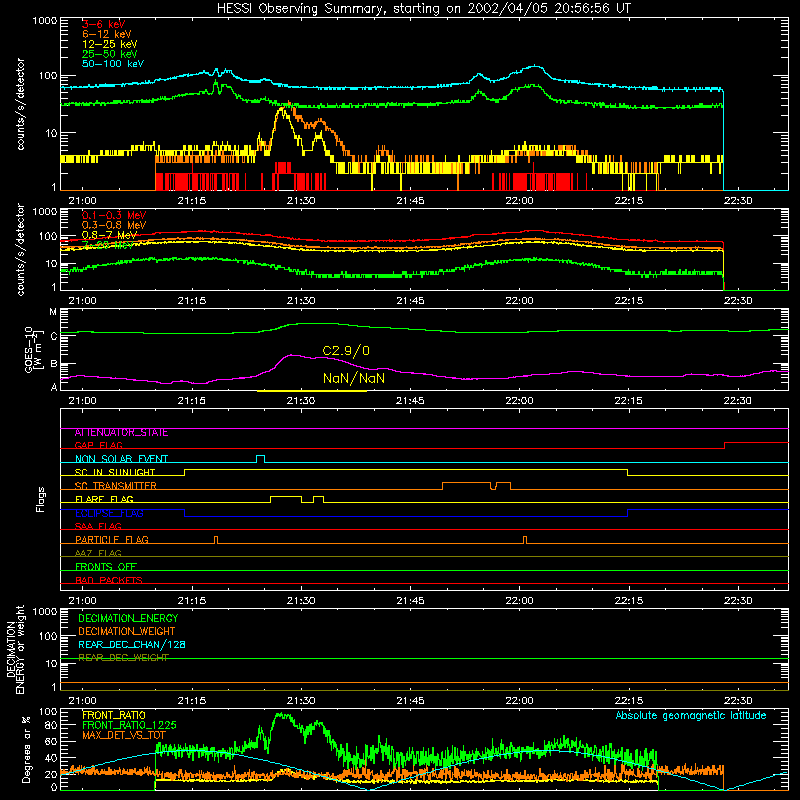Select the REAR_DEC_WEIGHT legend label

coord(123,658)
